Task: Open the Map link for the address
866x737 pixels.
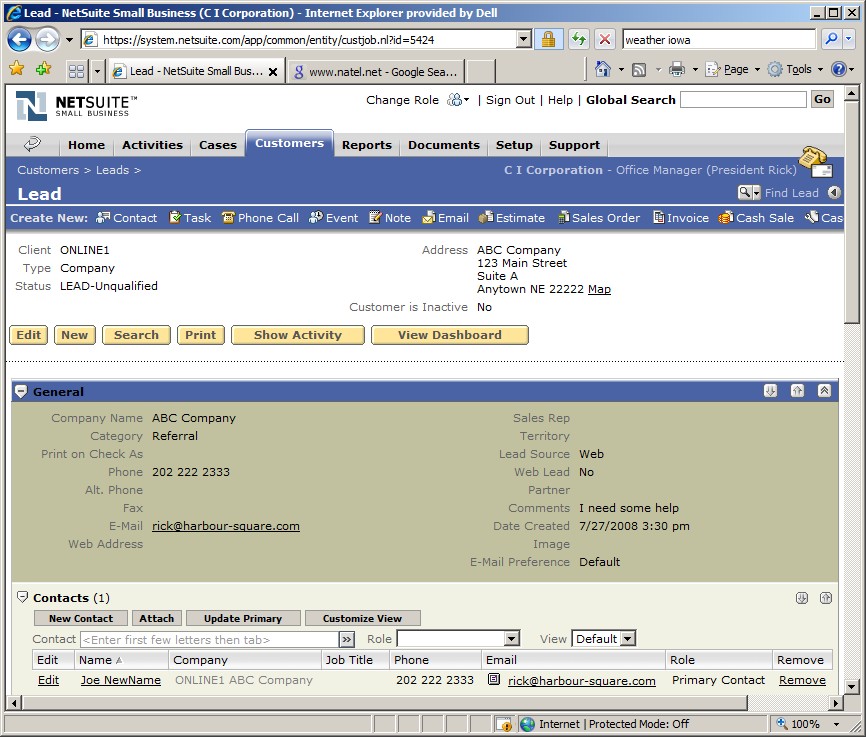Action: tap(599, 289)
